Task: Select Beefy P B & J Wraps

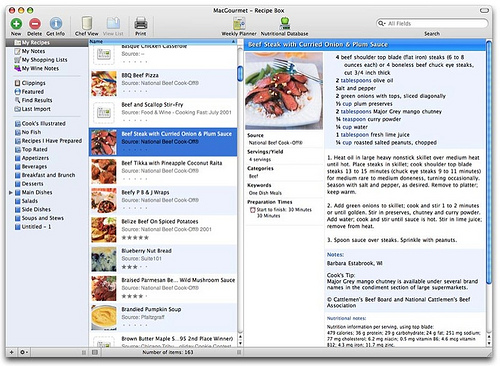Action: [x=163, y=201]
